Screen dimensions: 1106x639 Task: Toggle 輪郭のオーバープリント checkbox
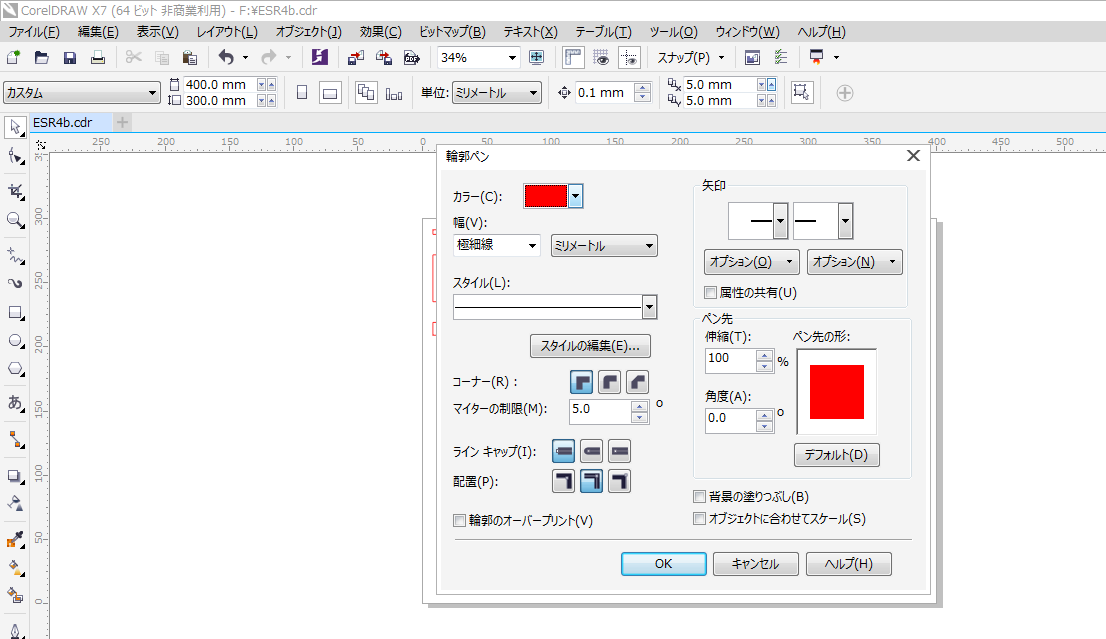click(x=460, y=520)
